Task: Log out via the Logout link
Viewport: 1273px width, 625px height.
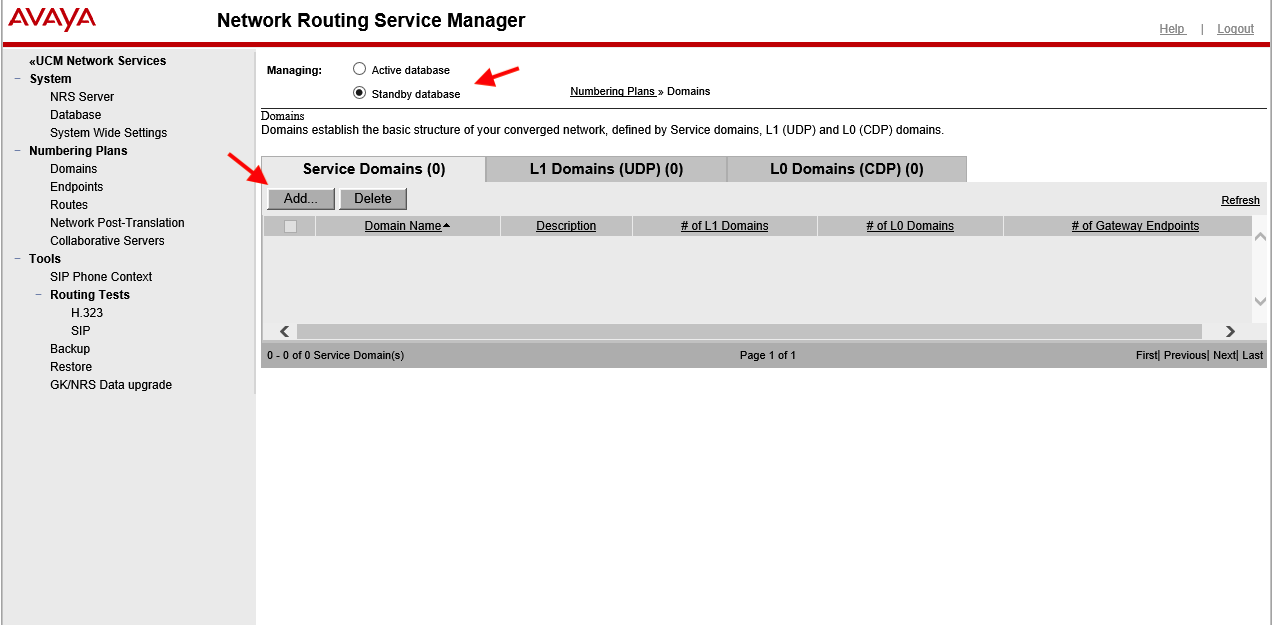Action: (x=1235, y=29)
